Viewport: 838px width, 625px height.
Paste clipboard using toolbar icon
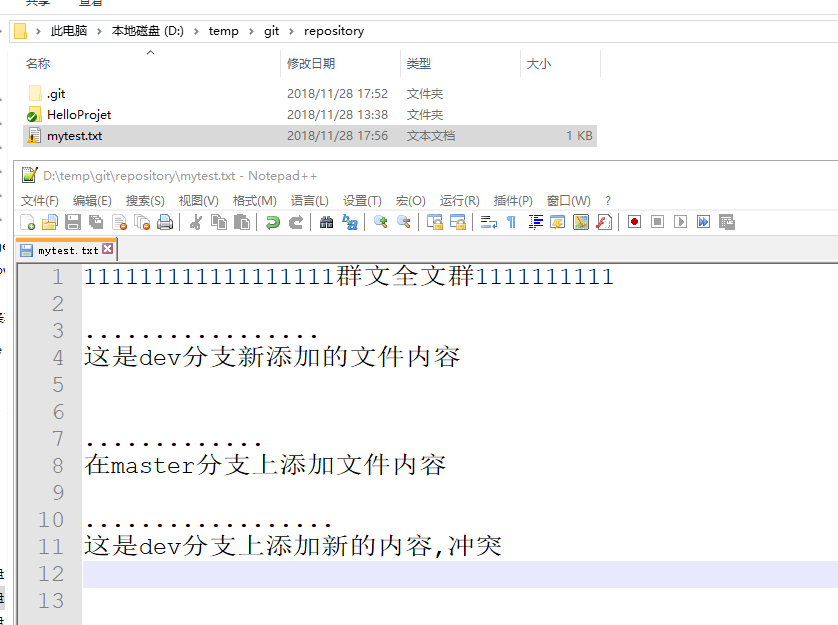(x=242, y=222)
